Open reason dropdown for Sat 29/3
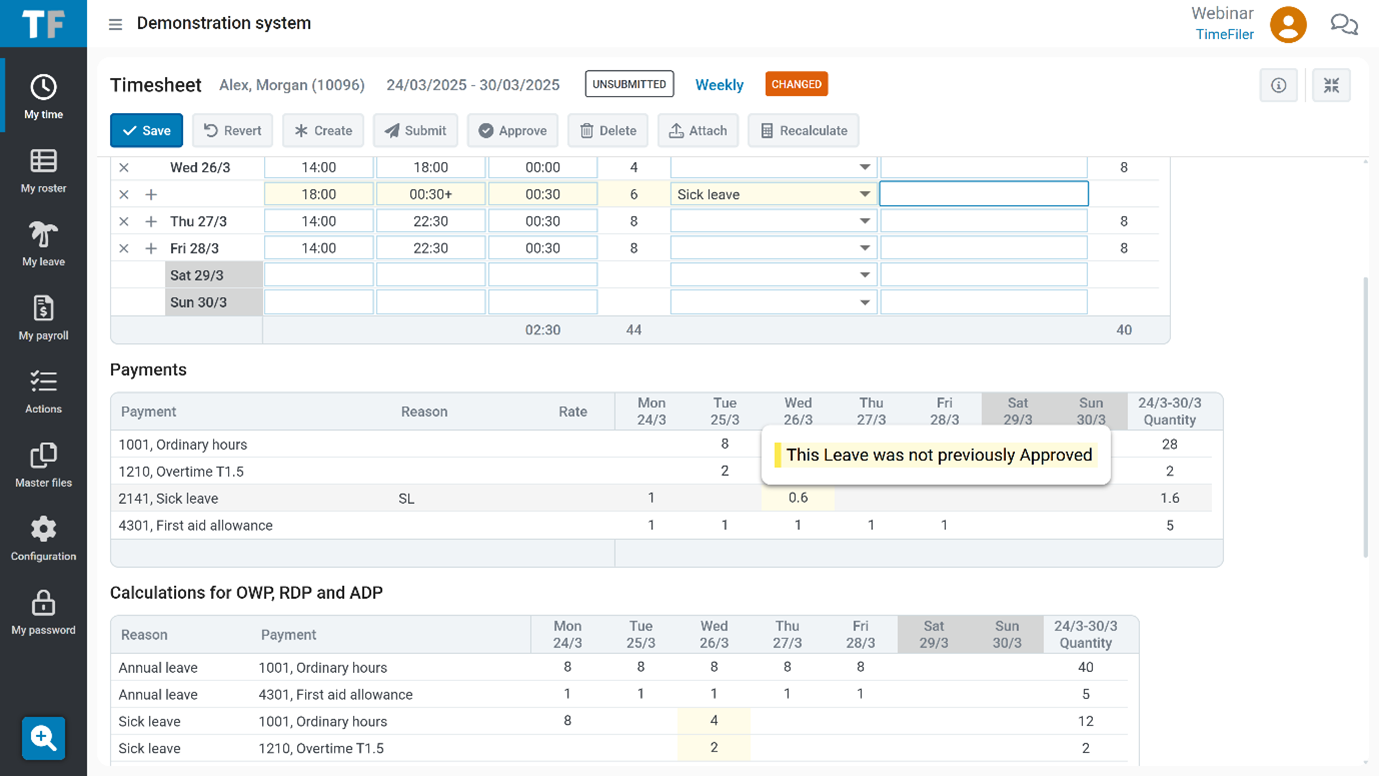Viewport: 1379px width, 776px height. click(x=864, y=276)
